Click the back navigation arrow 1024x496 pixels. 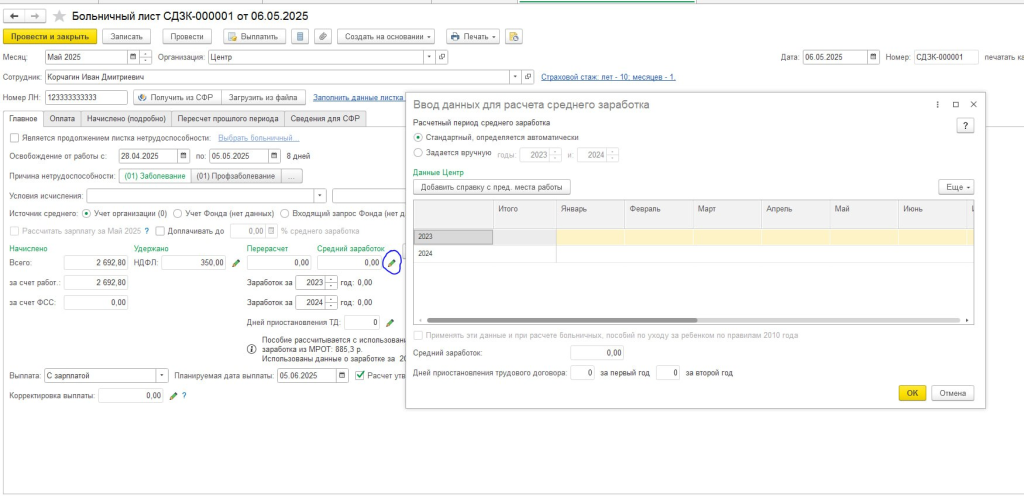[x=14, y=16]
